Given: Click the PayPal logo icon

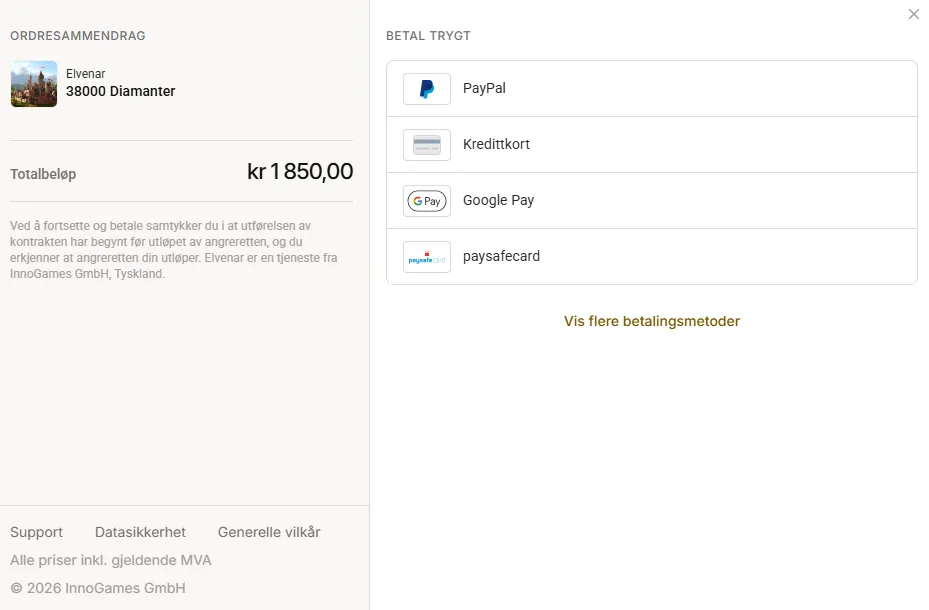Looking at the screenshot, I should tap(427, 89).
